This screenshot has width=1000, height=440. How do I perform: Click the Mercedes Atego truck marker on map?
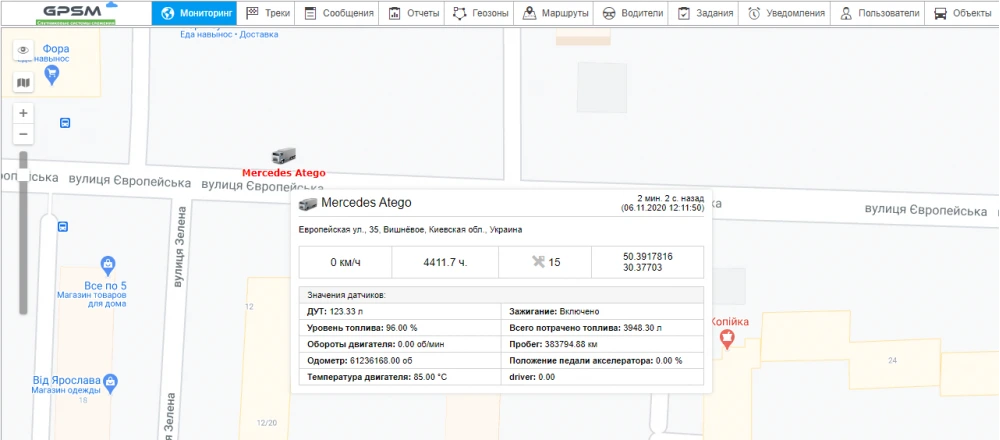pos(284,155)
